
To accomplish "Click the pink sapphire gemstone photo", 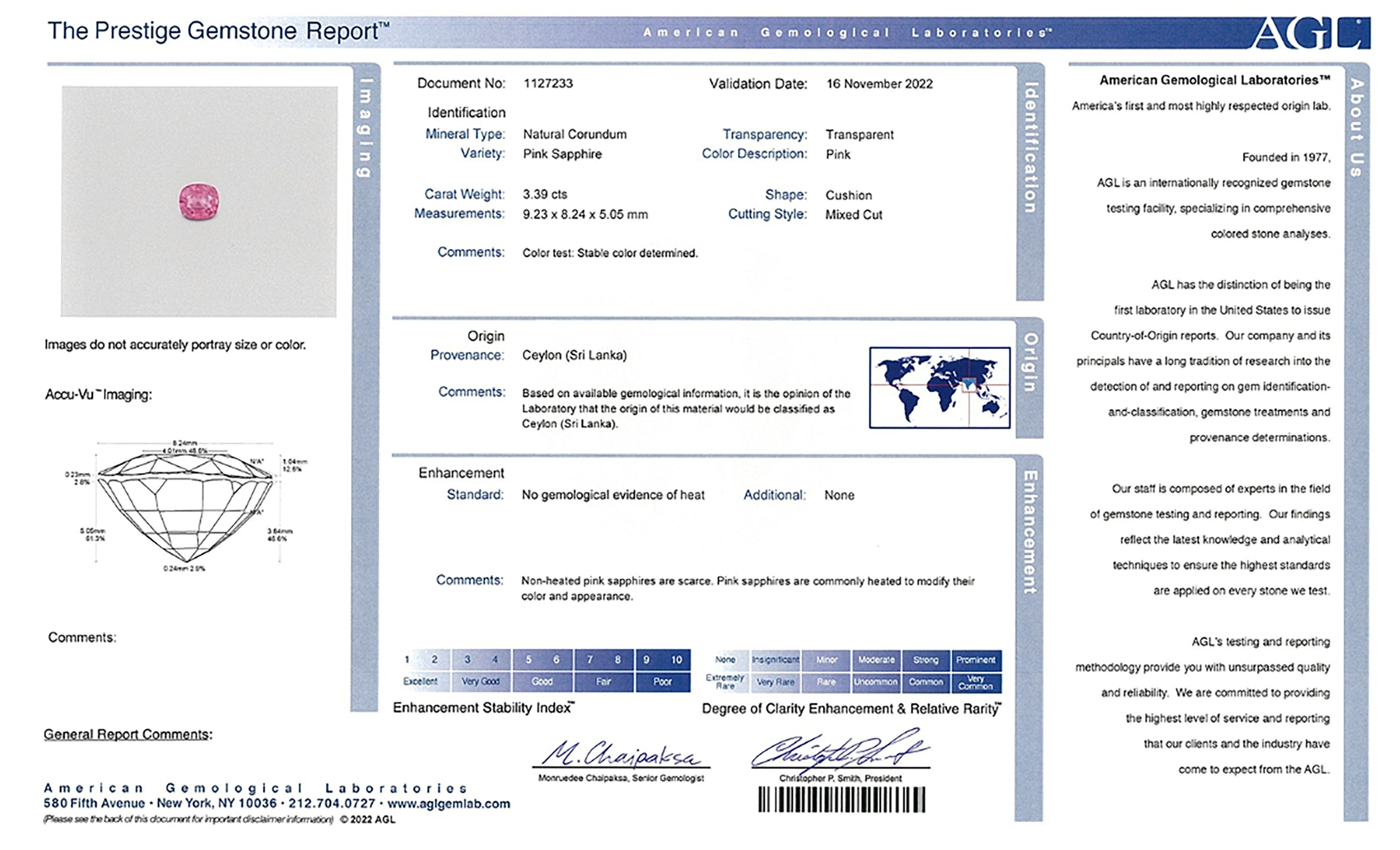I will [199, 201].
